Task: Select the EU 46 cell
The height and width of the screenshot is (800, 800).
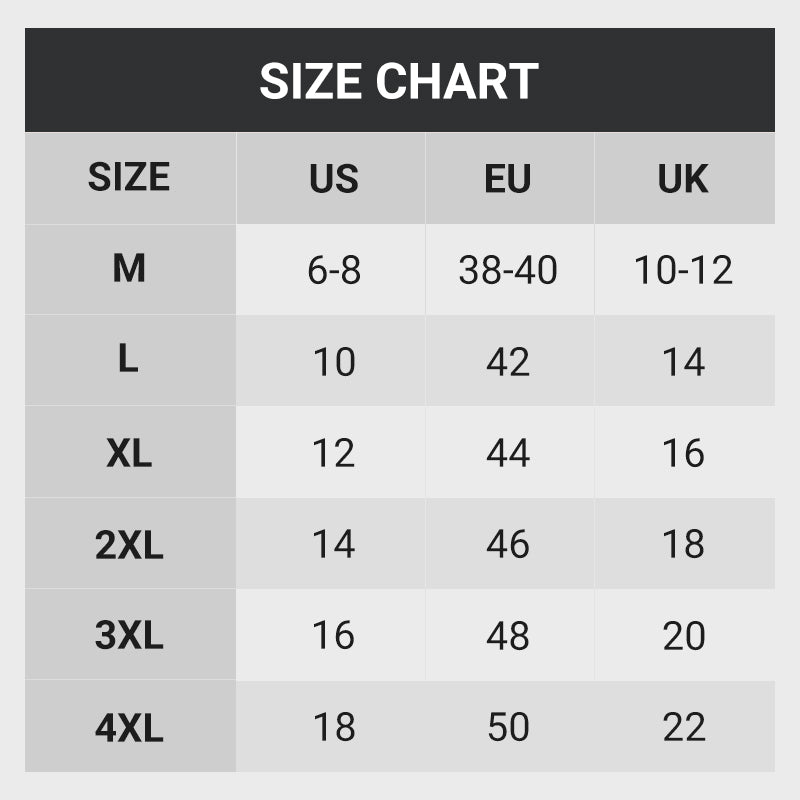Action: pos(508,545)
